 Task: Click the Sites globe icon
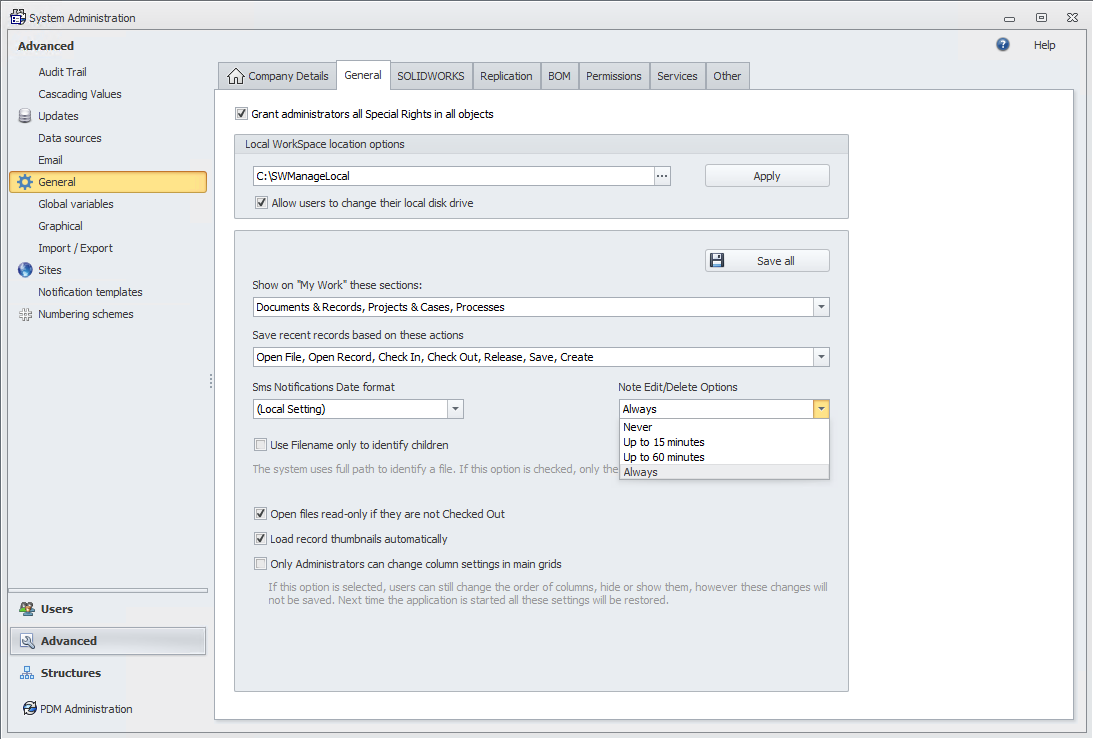pyautogui.click(x=26, y=270)
